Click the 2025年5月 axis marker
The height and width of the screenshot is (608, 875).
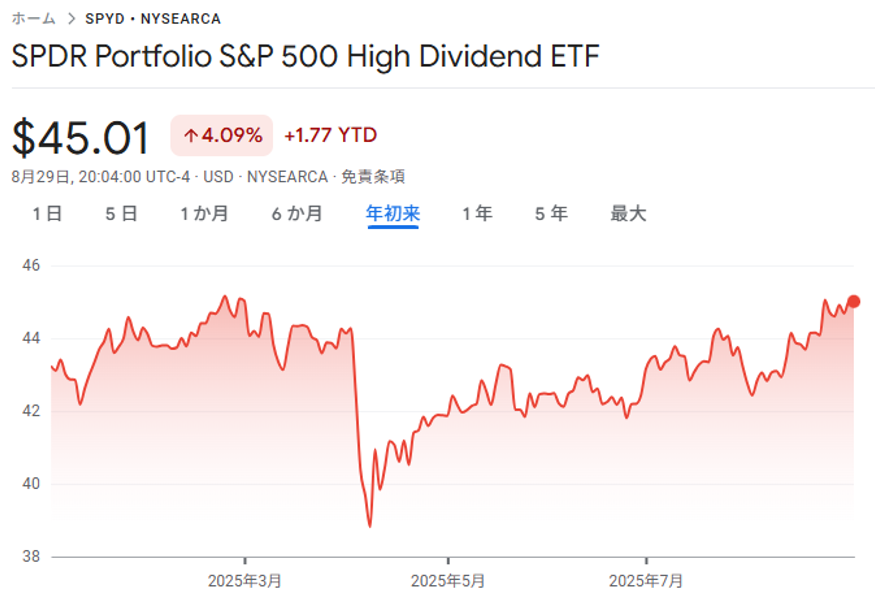tap(447, 579)
